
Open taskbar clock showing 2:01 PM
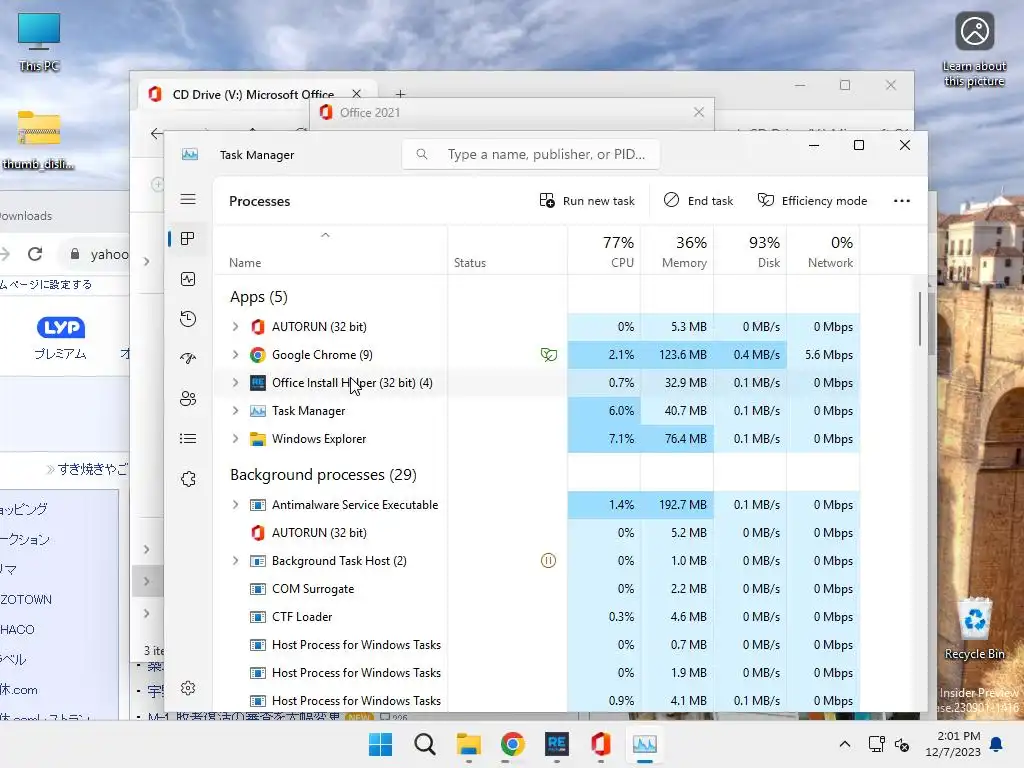(x=953, y=744)
